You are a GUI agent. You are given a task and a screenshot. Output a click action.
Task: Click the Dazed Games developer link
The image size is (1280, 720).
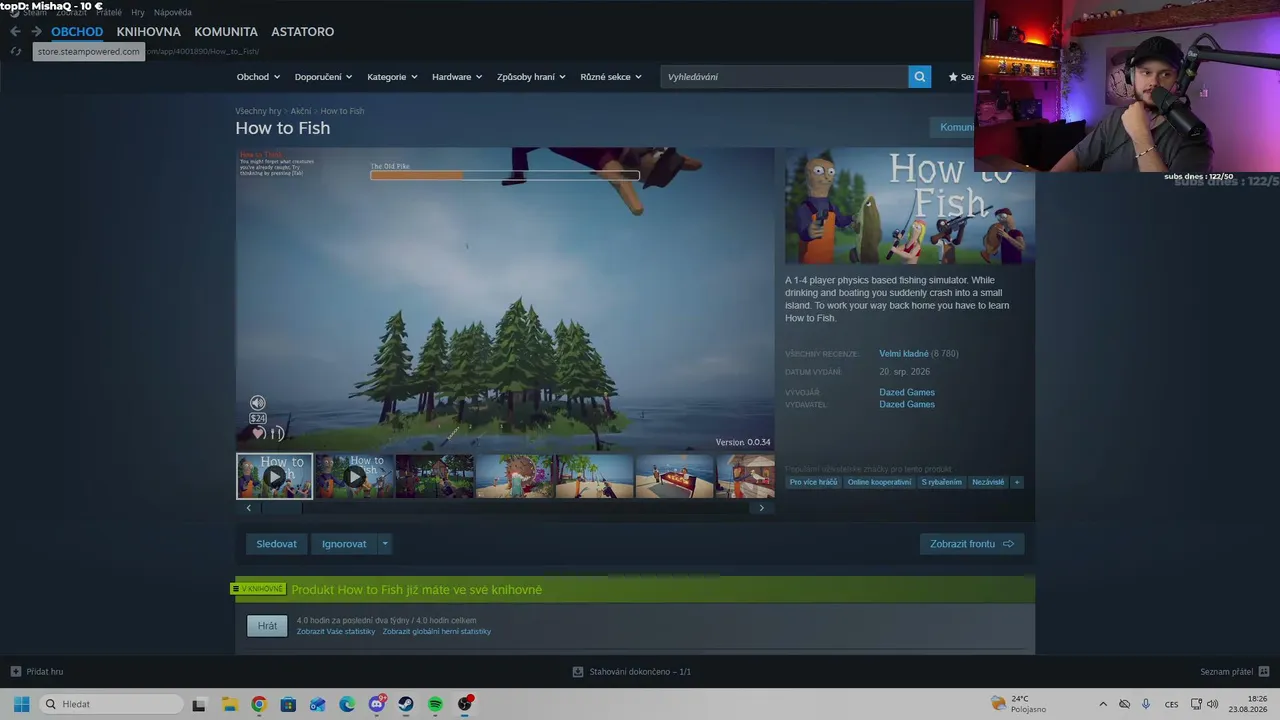coord(907,392)
